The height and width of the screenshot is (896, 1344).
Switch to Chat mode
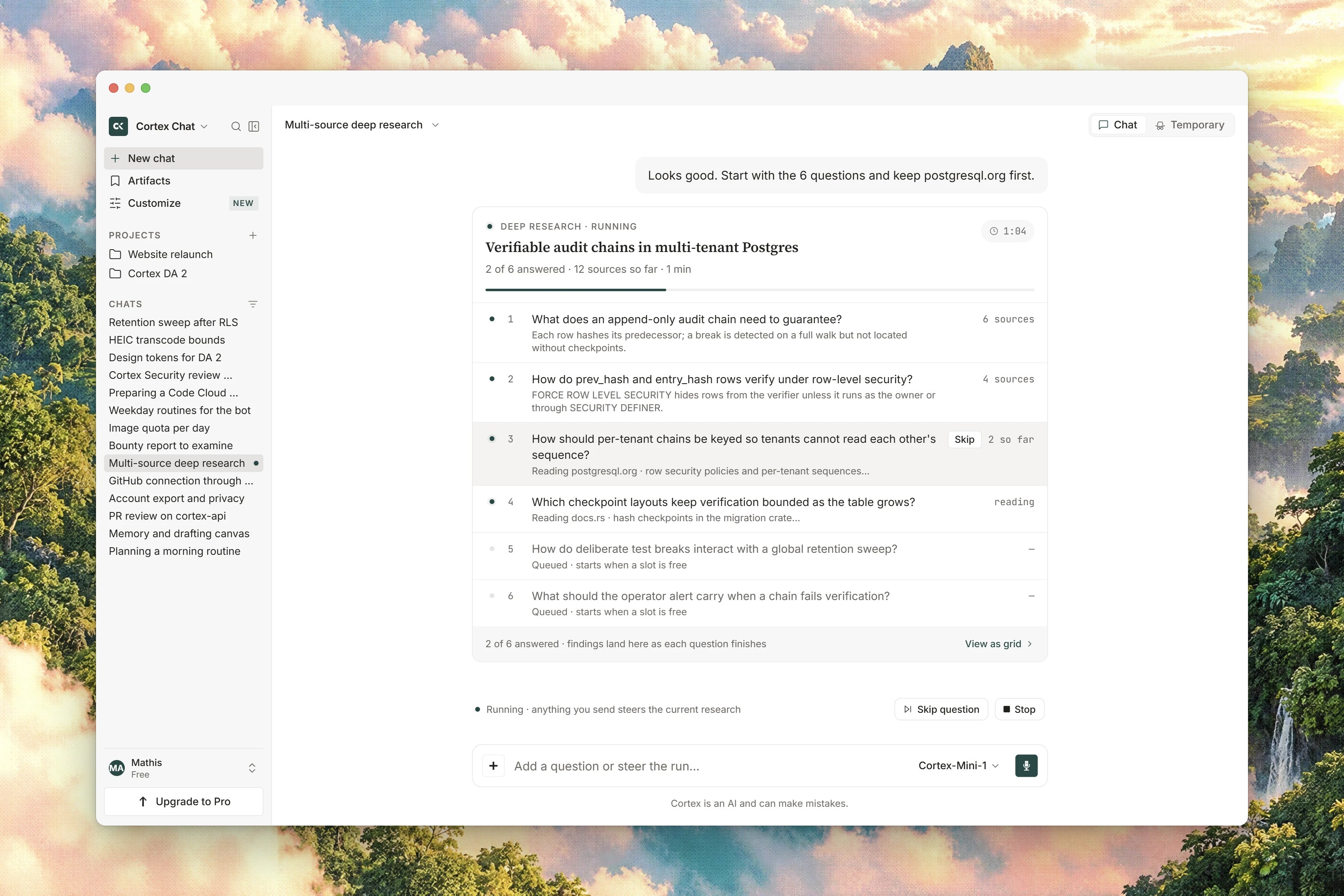pos(1118,125)
